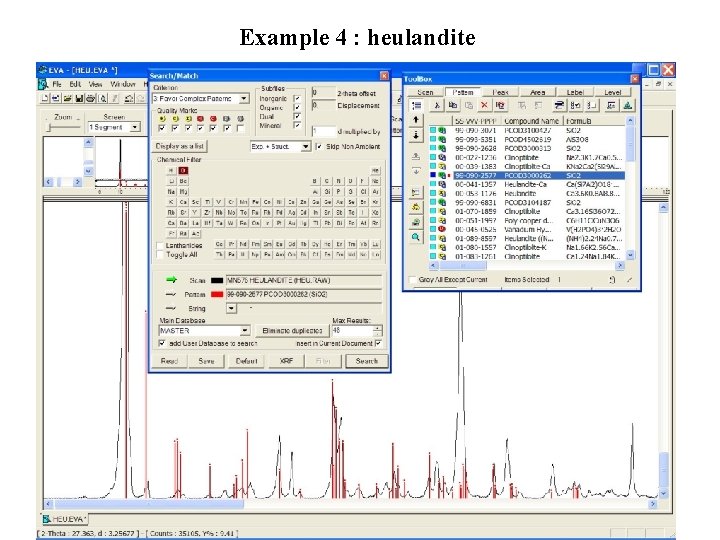Click the Displacement input field
The height and width of the screenshot is (540, 720).
click(x=323, y=105)
